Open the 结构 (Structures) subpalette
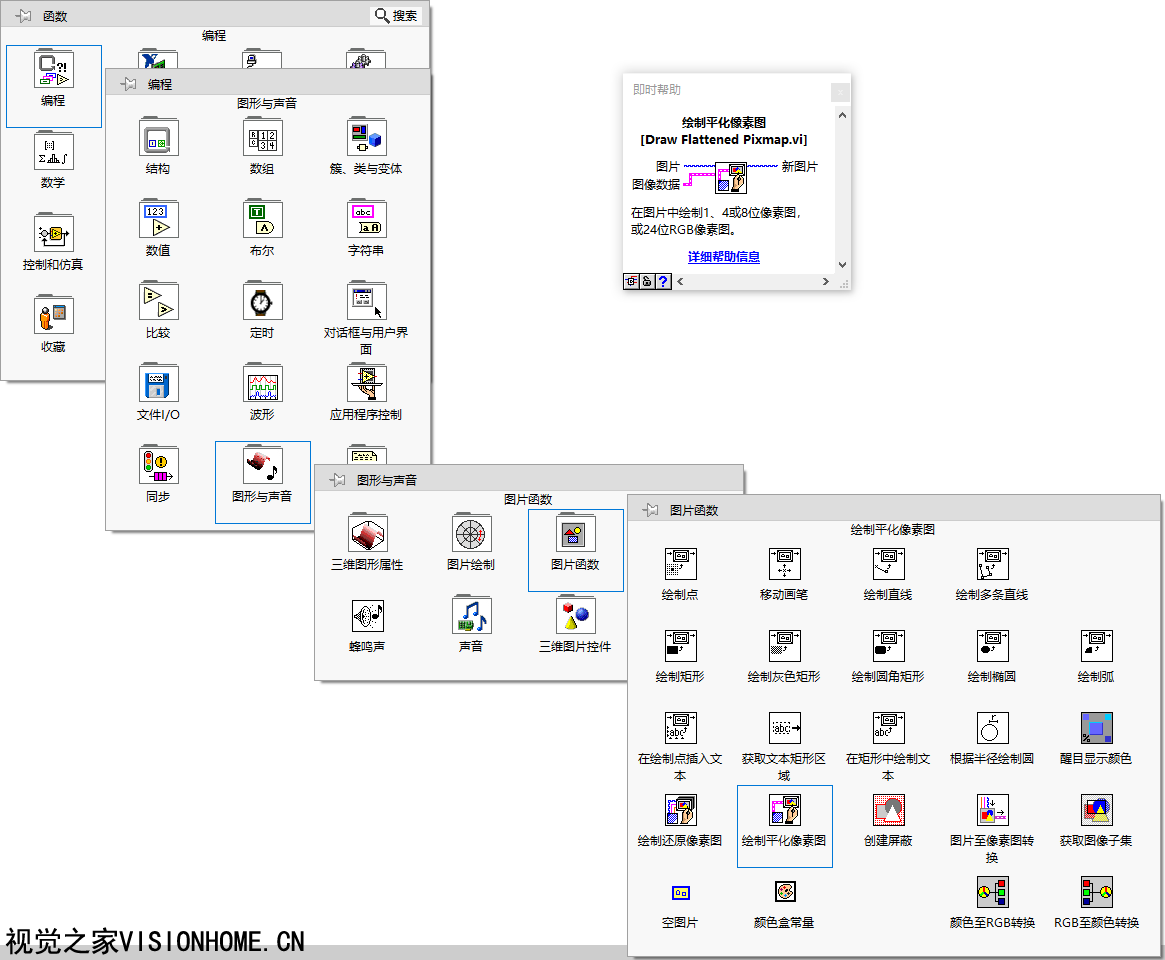The height and width of the screenshot is (960, 1165). (158, 139)
